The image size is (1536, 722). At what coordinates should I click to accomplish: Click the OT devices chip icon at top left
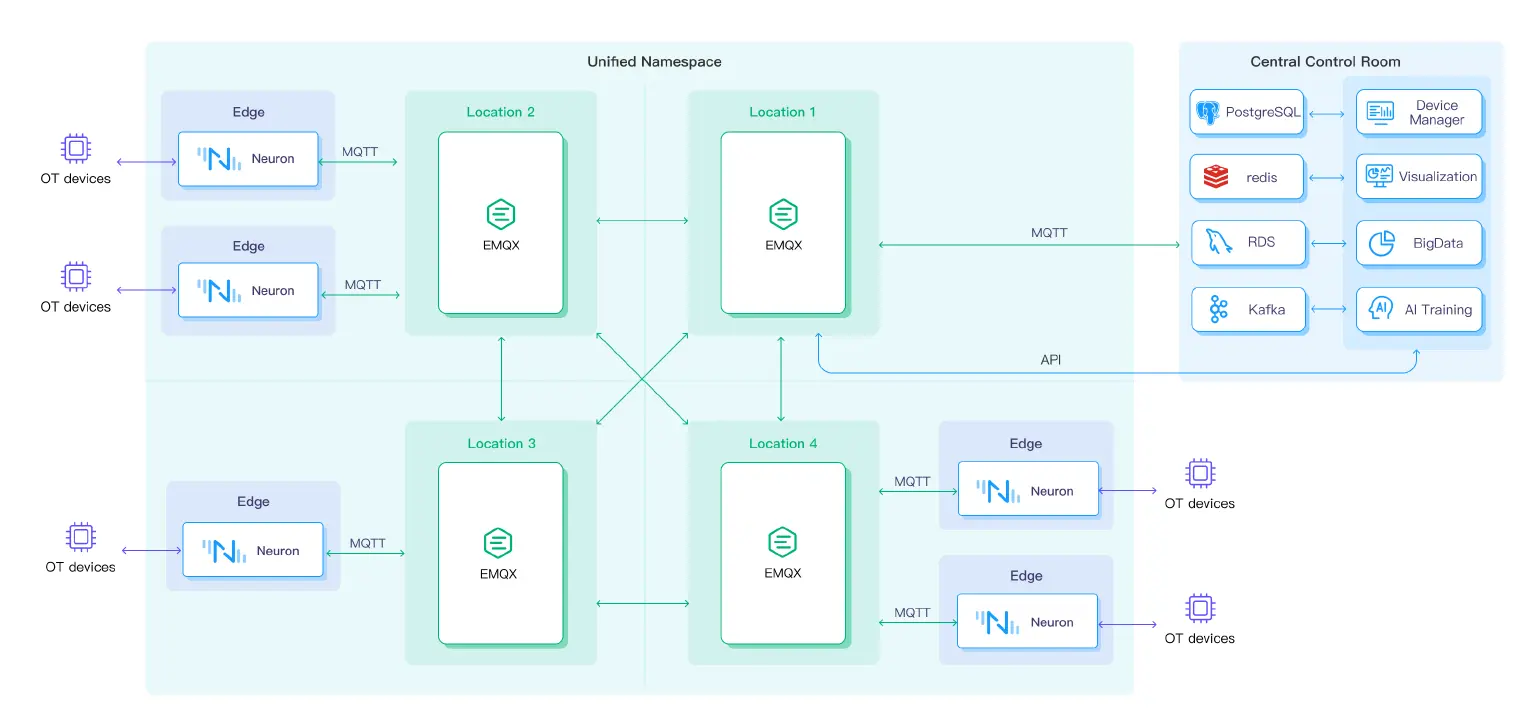[x=75, y=149]
